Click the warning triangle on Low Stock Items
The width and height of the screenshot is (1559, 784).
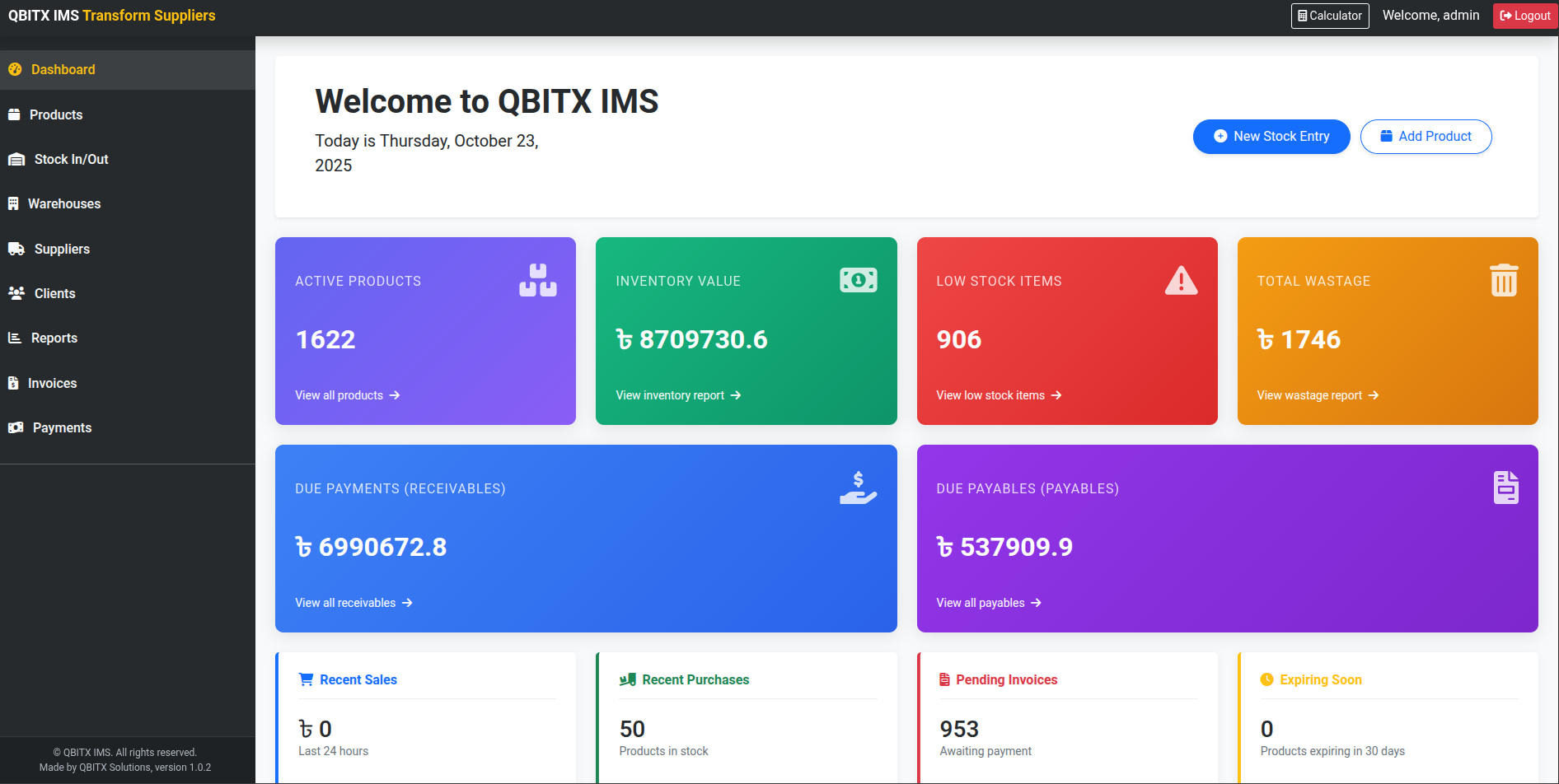coord(1182,280)
